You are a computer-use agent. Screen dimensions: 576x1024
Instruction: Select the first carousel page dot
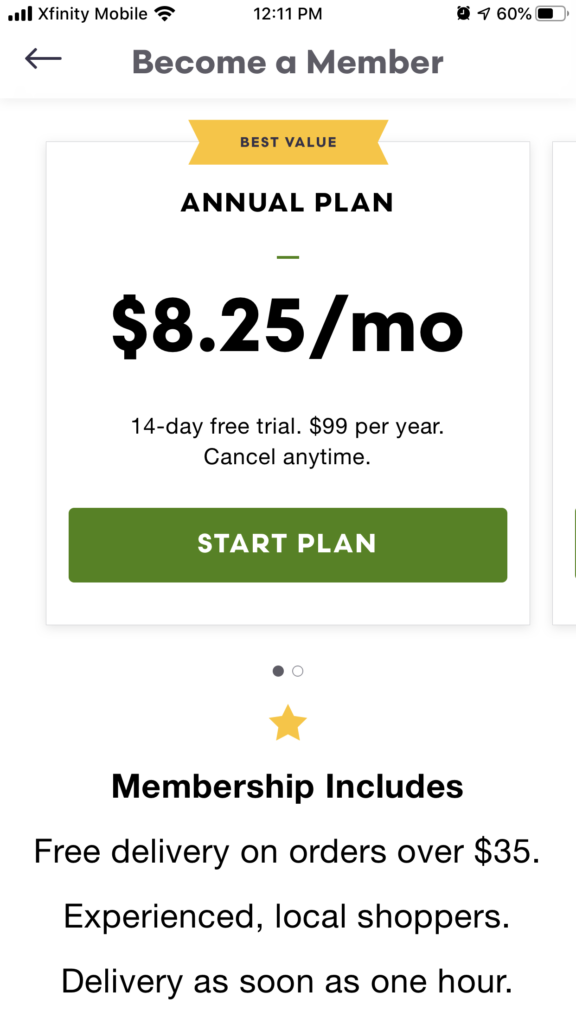click(278, 671)
